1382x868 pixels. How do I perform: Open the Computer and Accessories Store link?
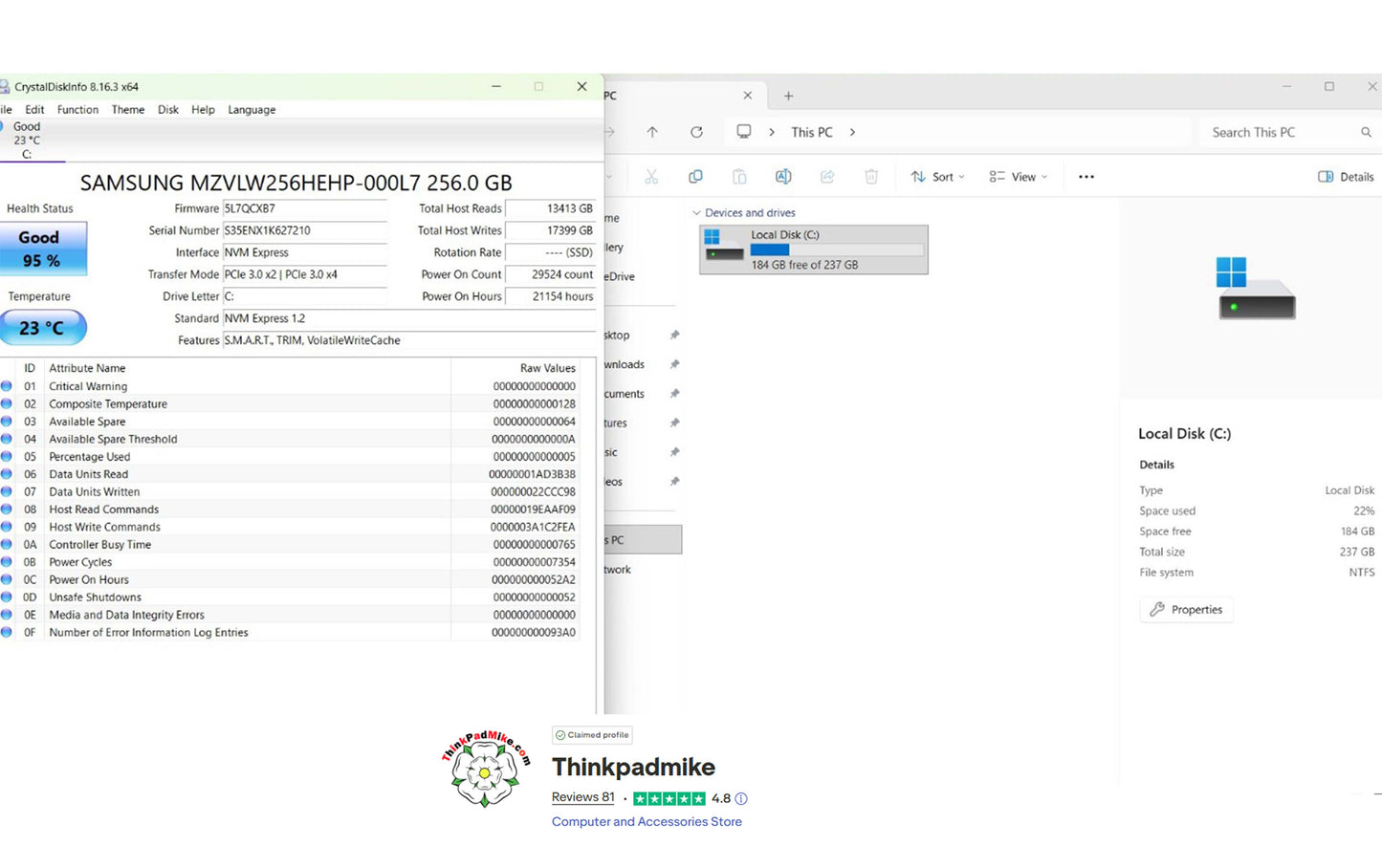click(x=647, y=822)
